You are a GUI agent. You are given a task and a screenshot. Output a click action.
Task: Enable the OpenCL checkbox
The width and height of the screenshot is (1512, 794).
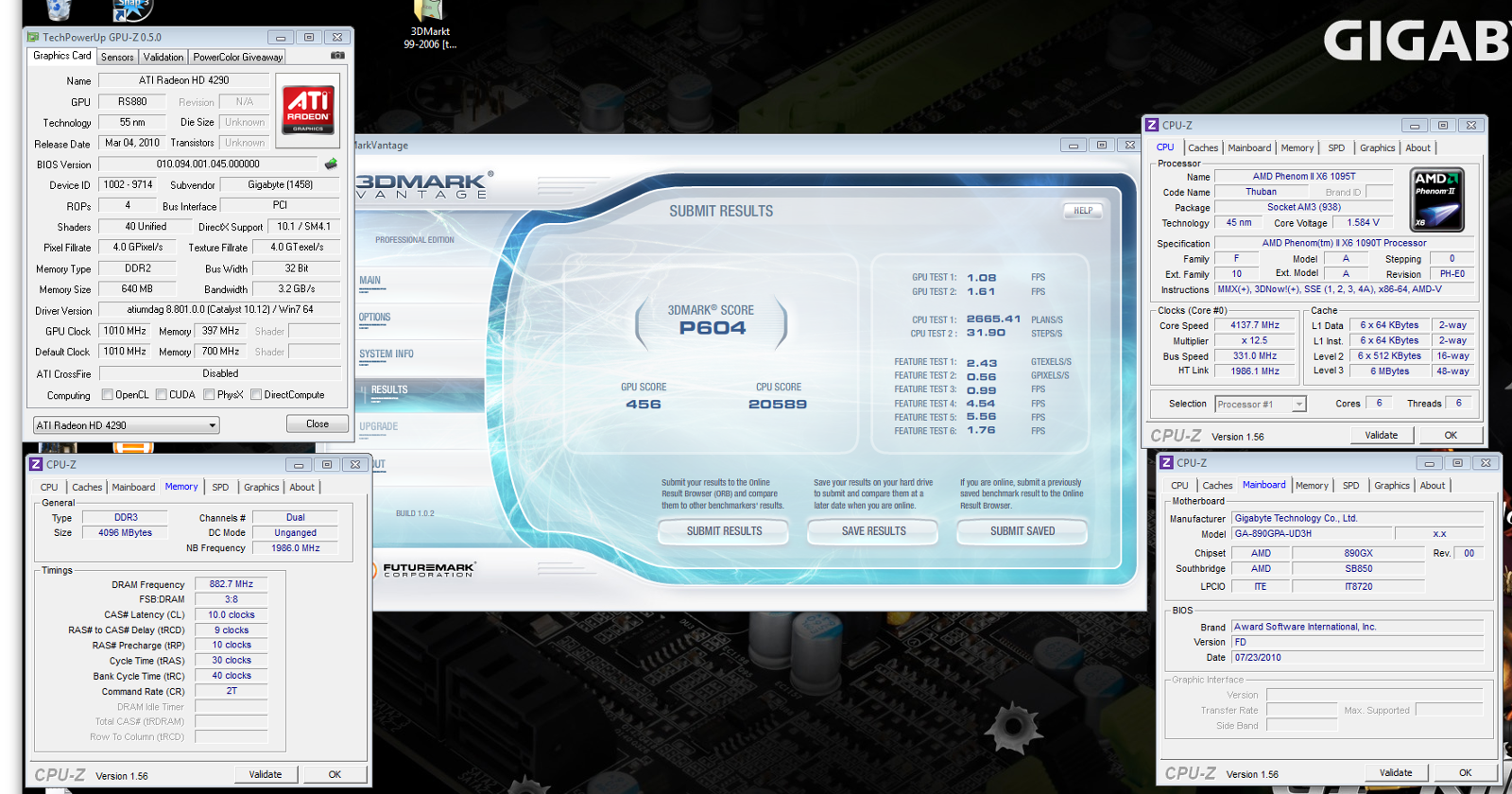click(107, 395)
